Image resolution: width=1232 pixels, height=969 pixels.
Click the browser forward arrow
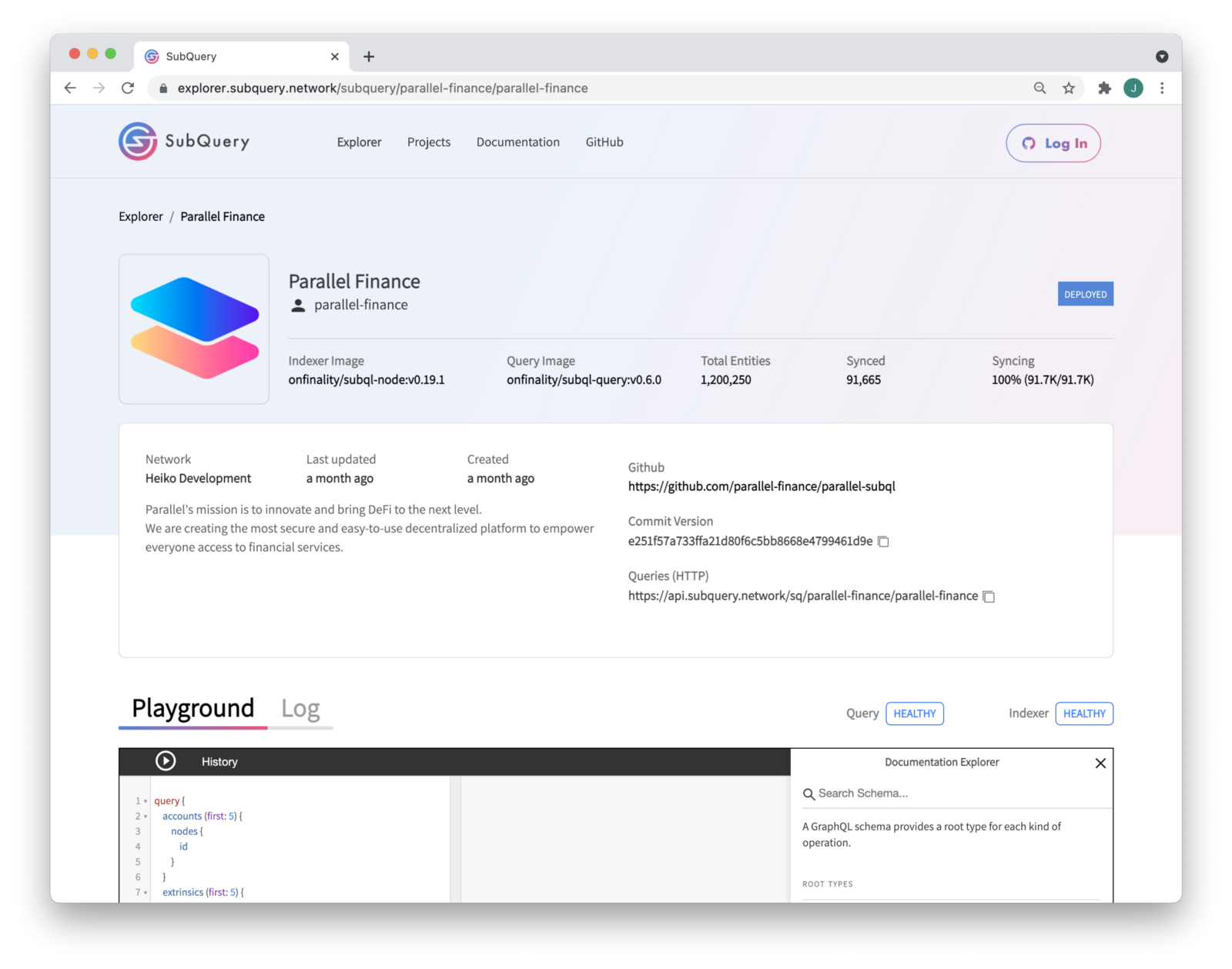[x=99, y=88]
